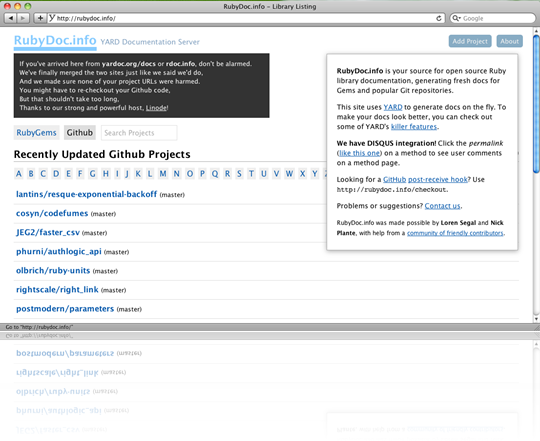Filter projects by letter M
Viewport: 540px width, 441px height.
coord(163,174)
